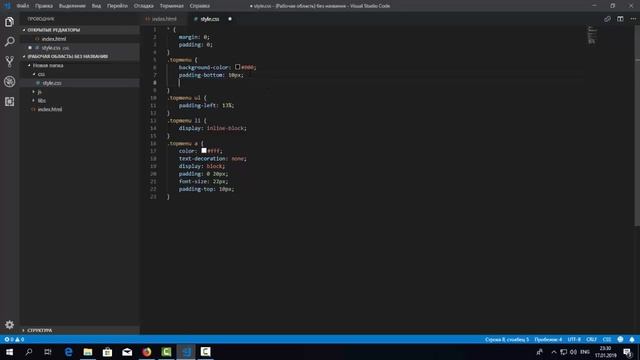This screenshot has height=360, width=640.
Task: Open Windows Task View
Action: [48, 352]
